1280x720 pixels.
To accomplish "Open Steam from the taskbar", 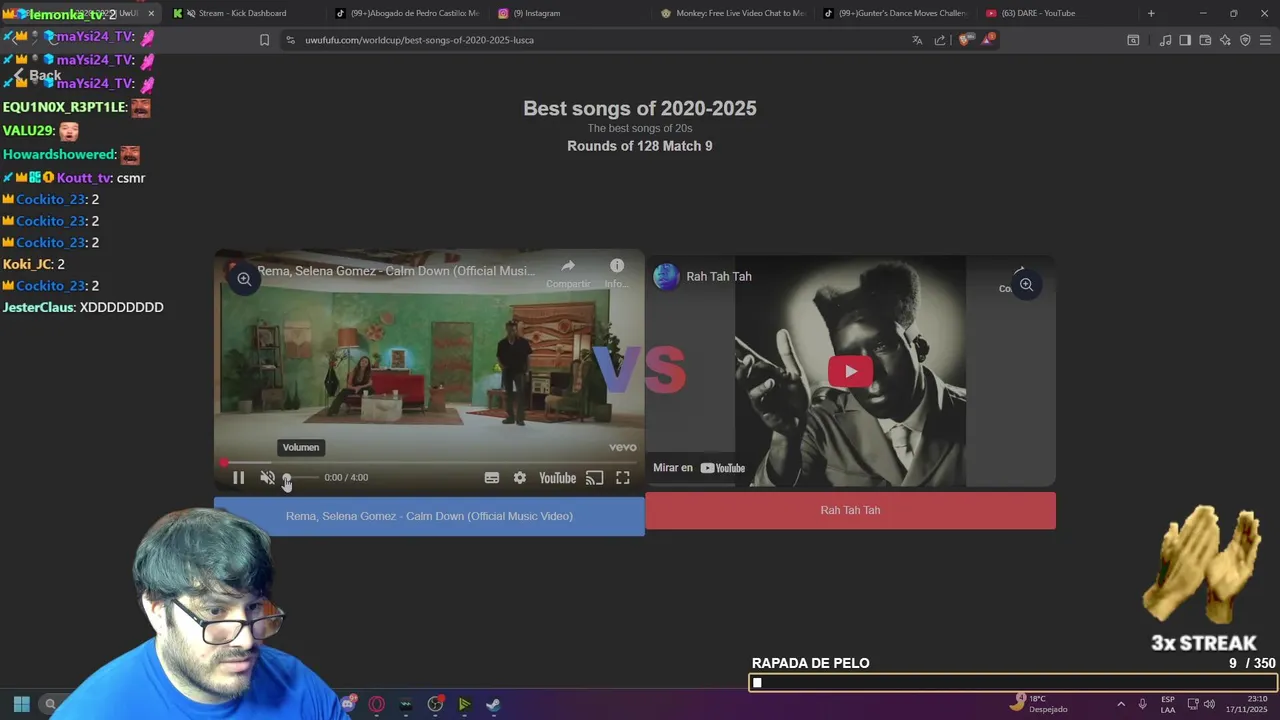I will 493,704.
